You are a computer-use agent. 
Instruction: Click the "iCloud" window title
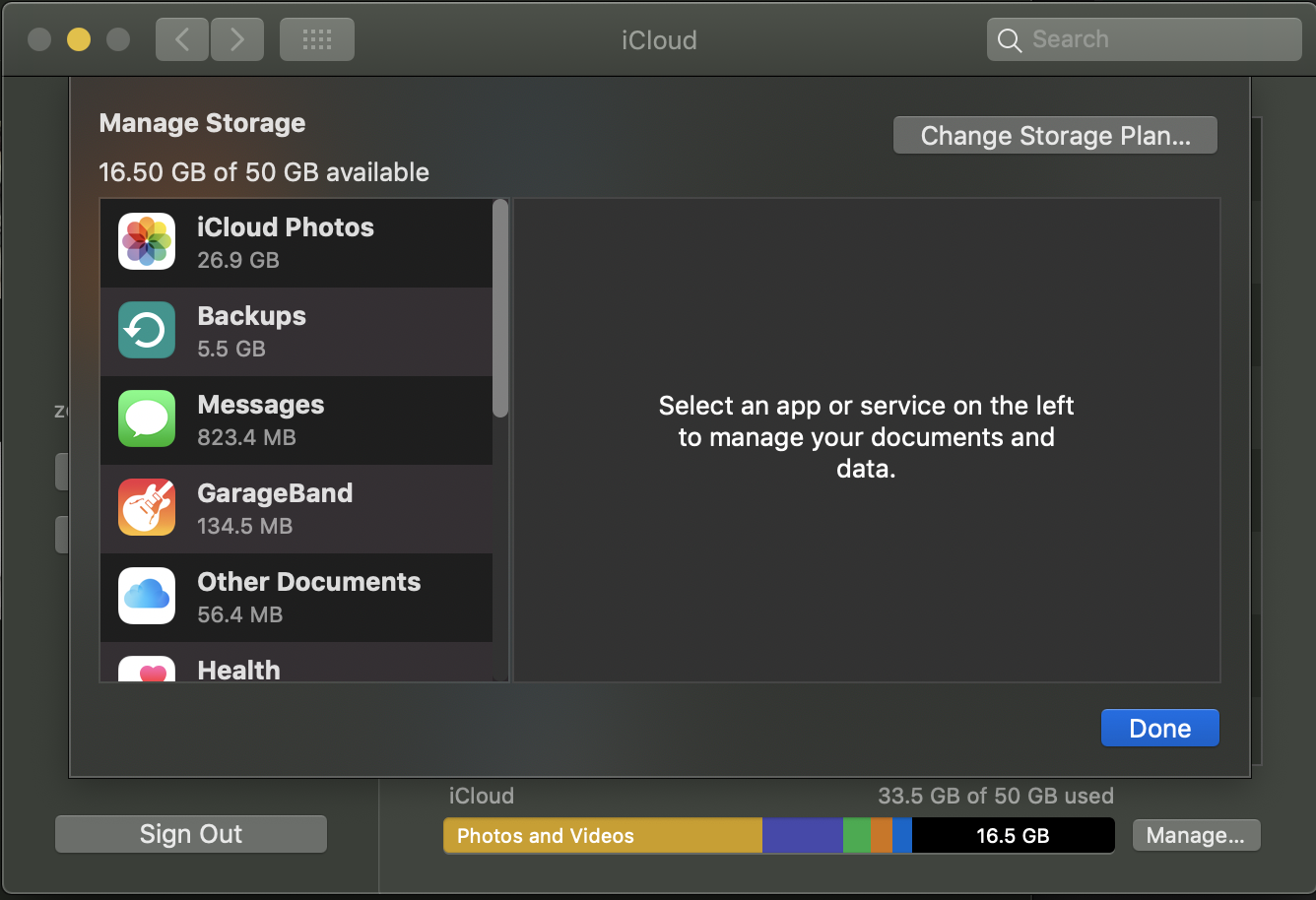[x=659, y=40]
